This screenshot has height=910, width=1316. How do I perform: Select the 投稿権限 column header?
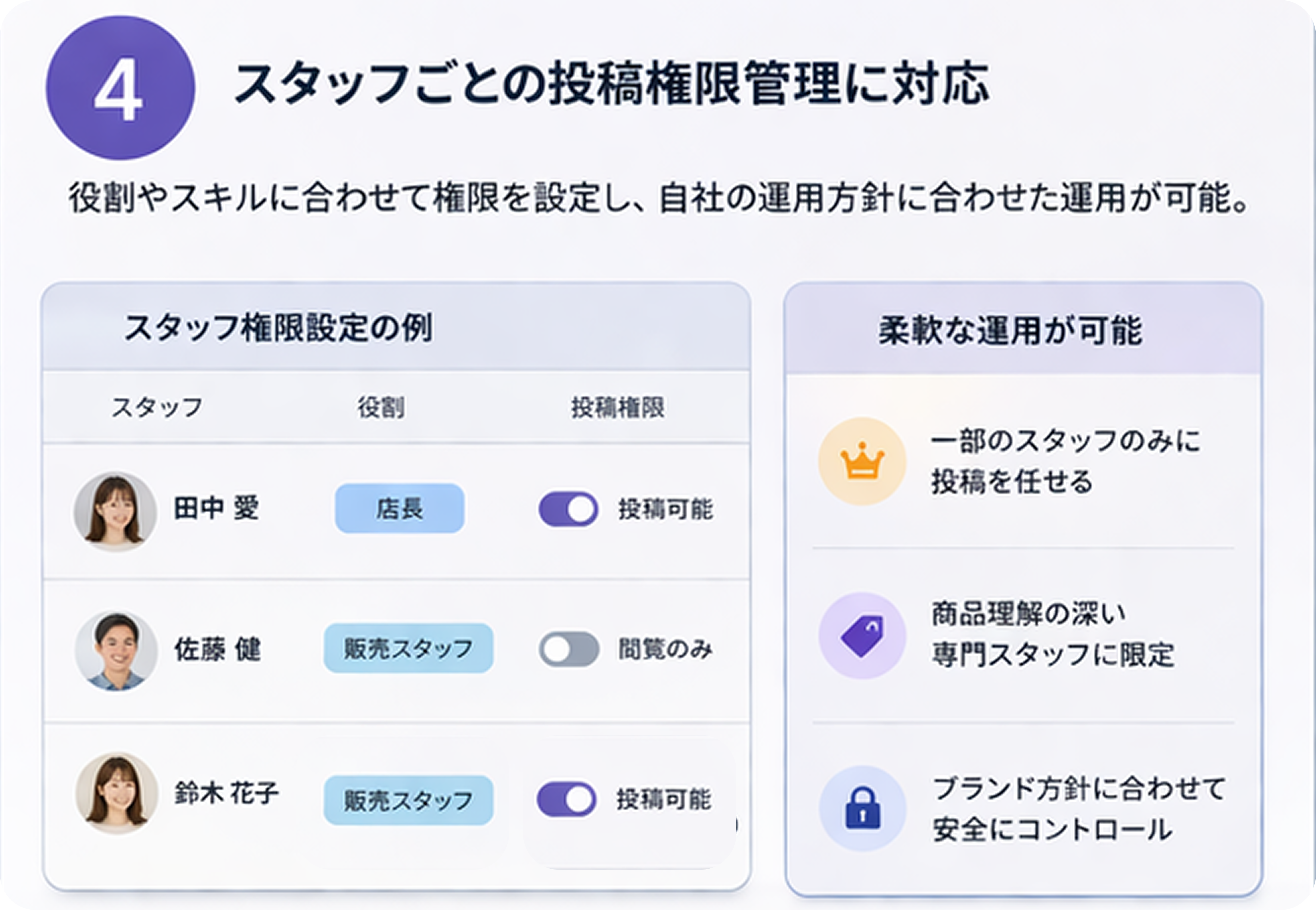[618, 407]
